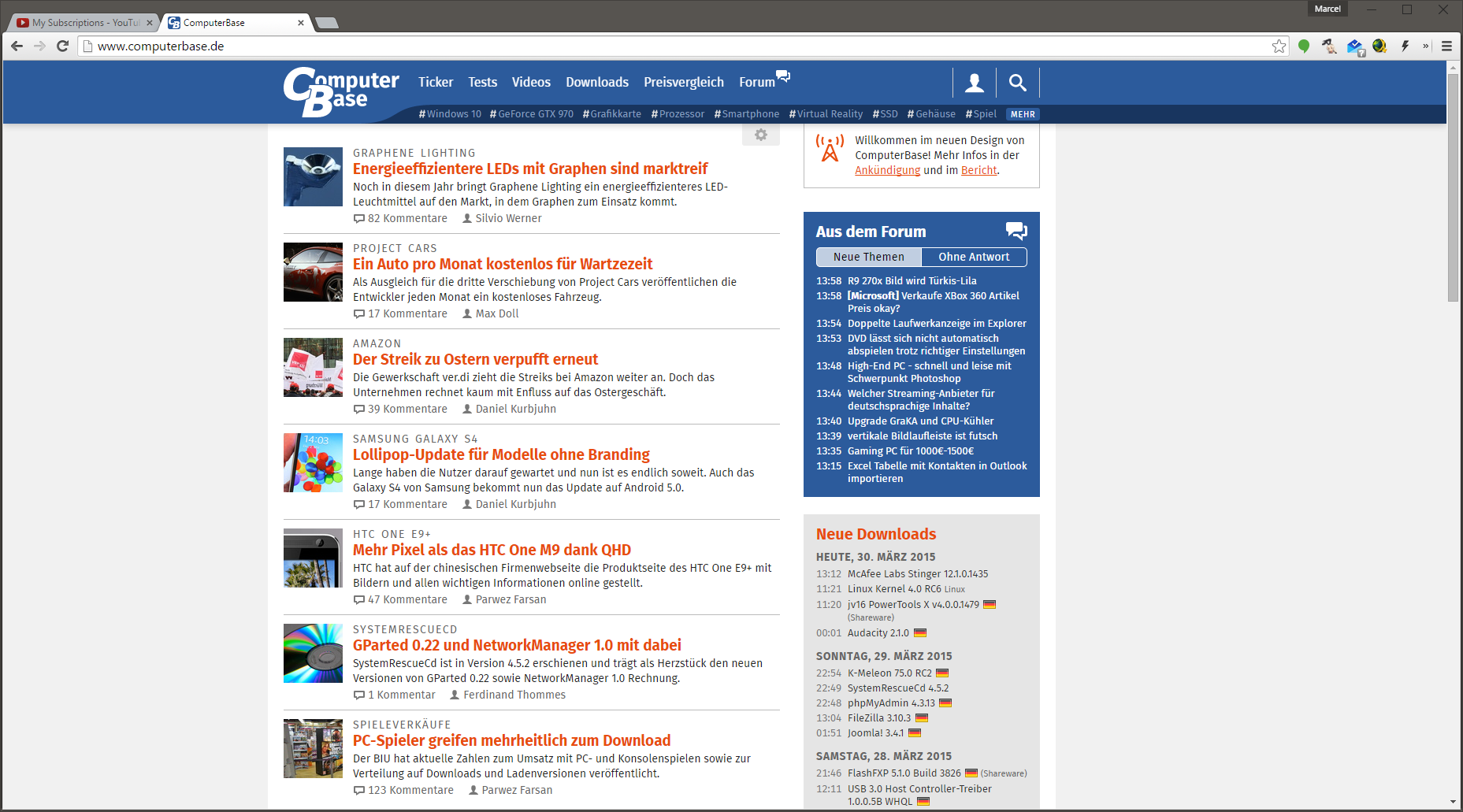Click the antenna announcement icon
1463x812 pixels.
point(830,148)
